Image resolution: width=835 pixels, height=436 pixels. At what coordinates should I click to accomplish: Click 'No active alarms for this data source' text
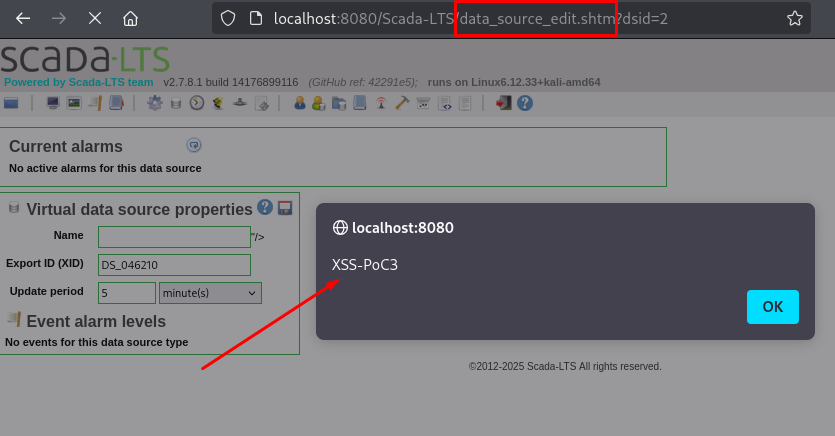tap(105, 168)
